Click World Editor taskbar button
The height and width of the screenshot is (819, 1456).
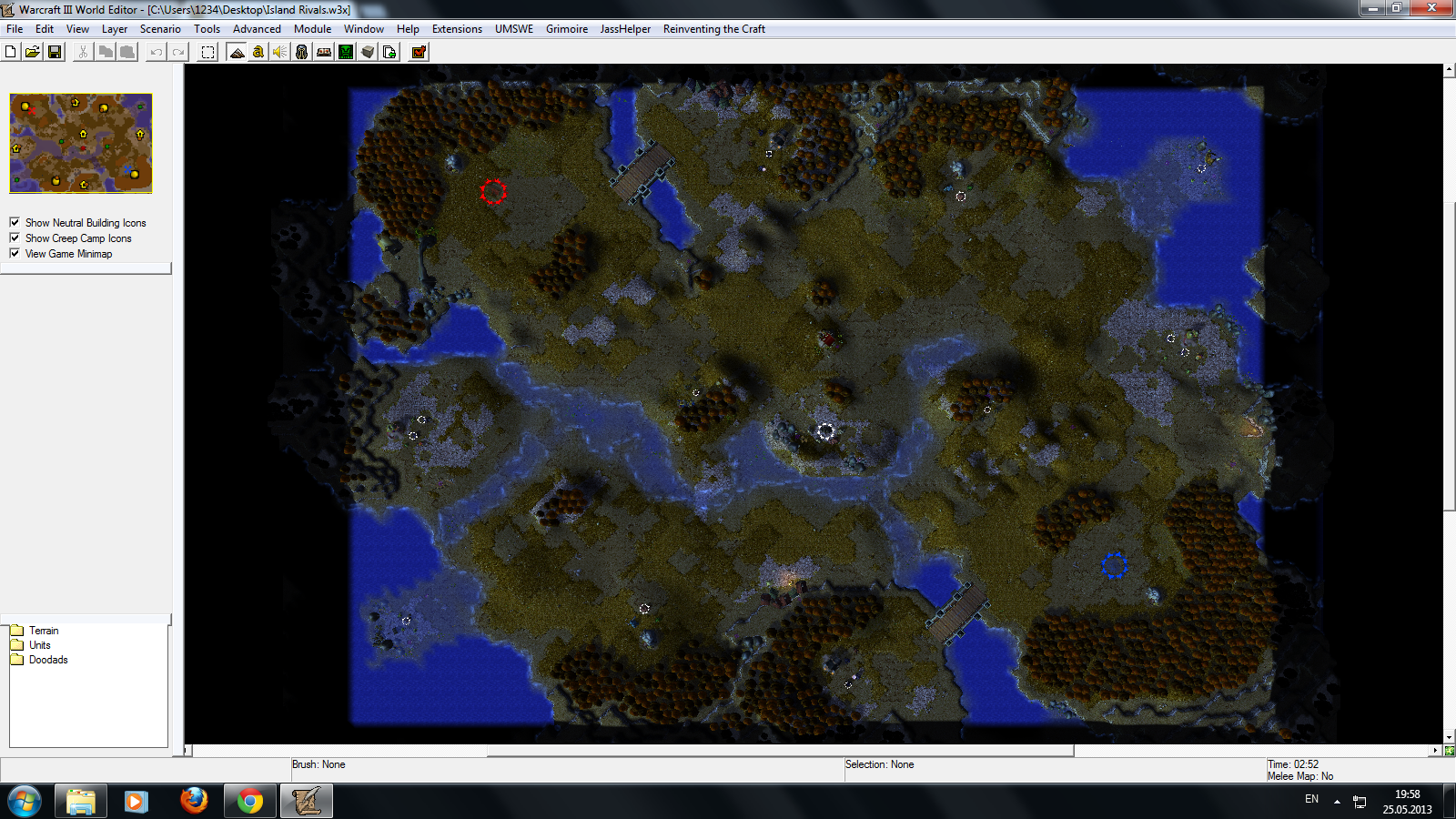coord(306,802)
